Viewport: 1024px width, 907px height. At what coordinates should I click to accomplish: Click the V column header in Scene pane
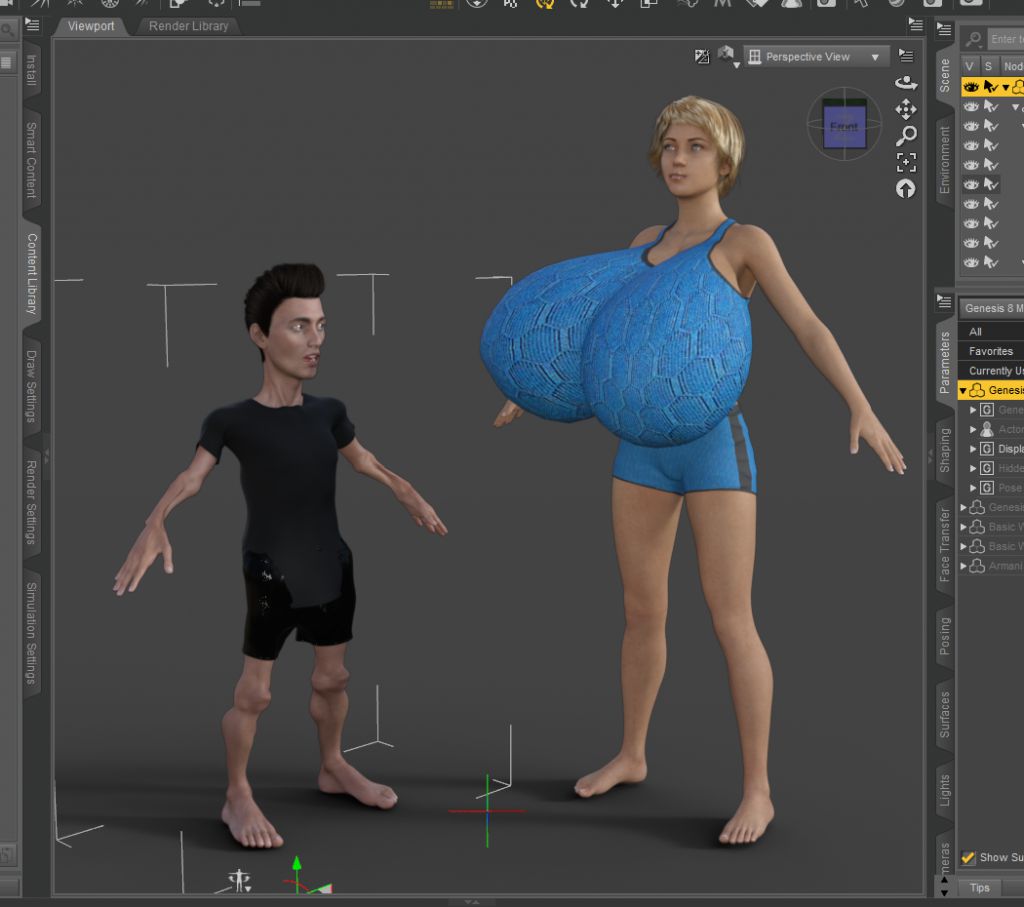coord(970,66)
